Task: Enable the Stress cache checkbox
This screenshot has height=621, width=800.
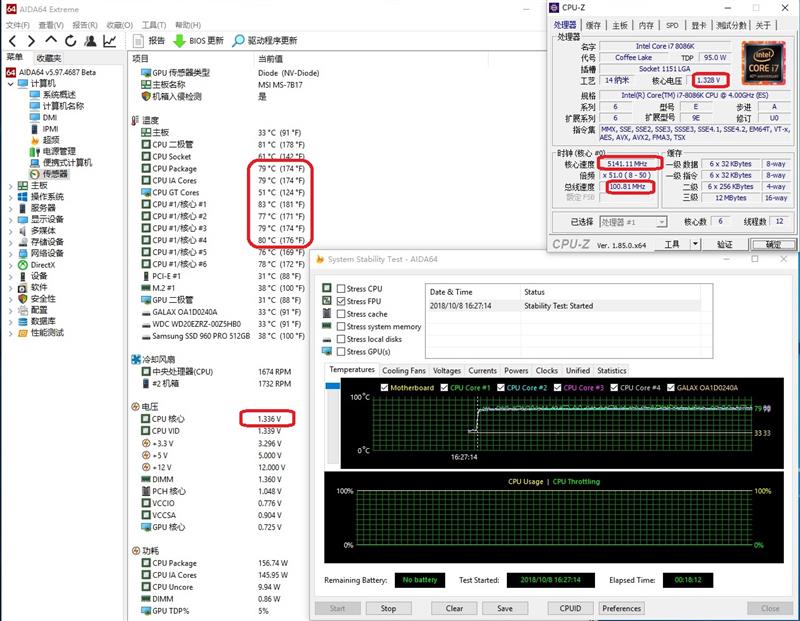Action: pos(341,314)
